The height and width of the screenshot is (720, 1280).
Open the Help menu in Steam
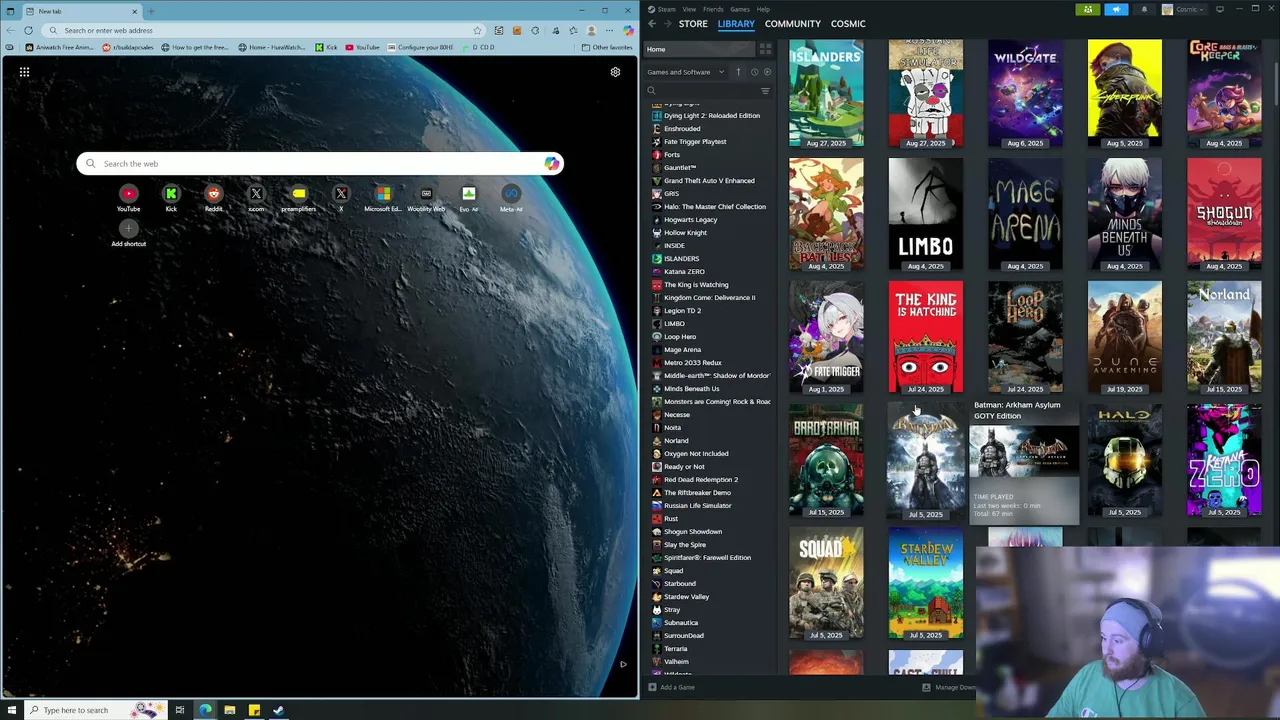point(763,9)
